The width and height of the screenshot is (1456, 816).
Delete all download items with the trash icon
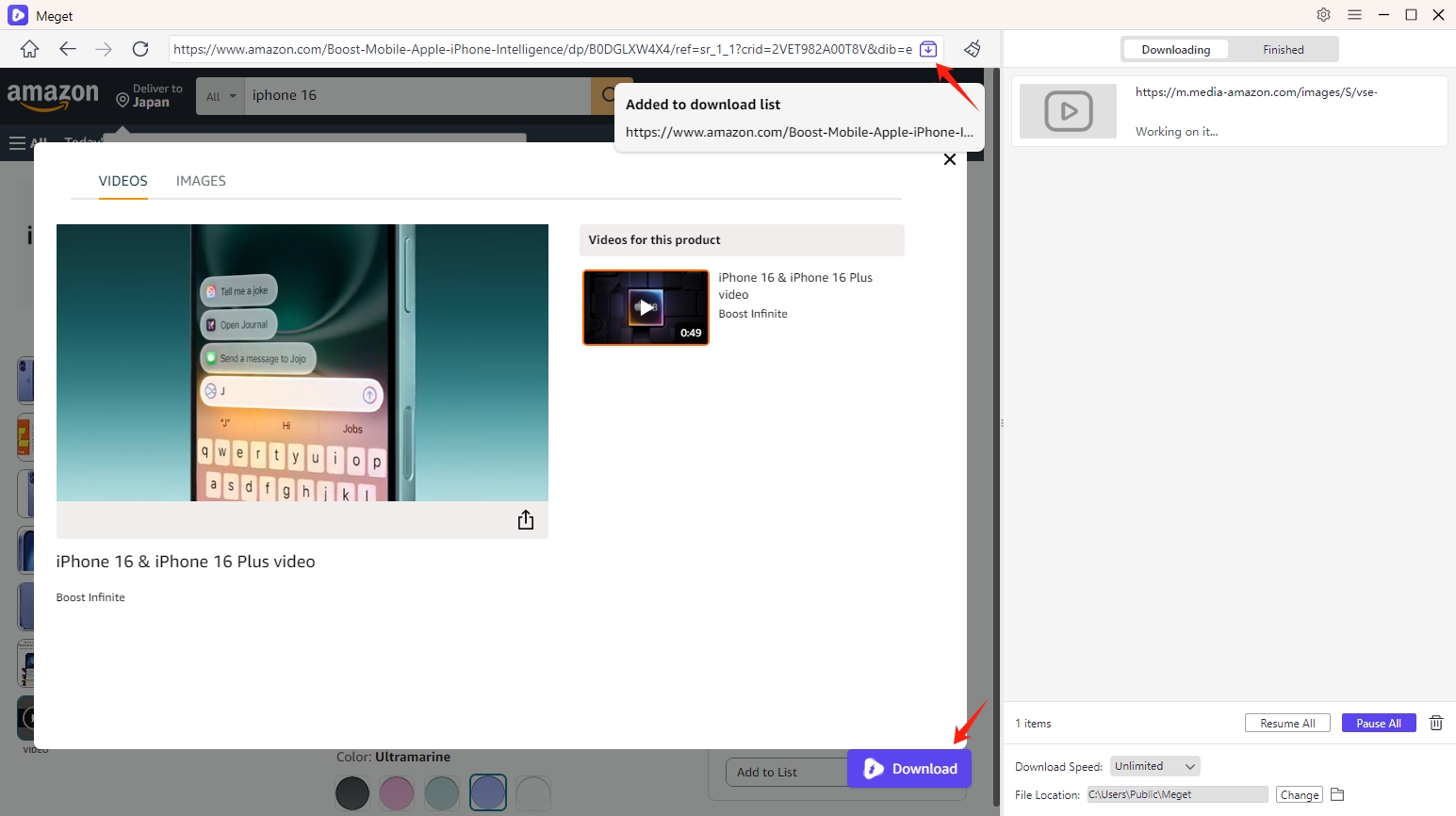pyautogui.click(x=1436, y=723)
